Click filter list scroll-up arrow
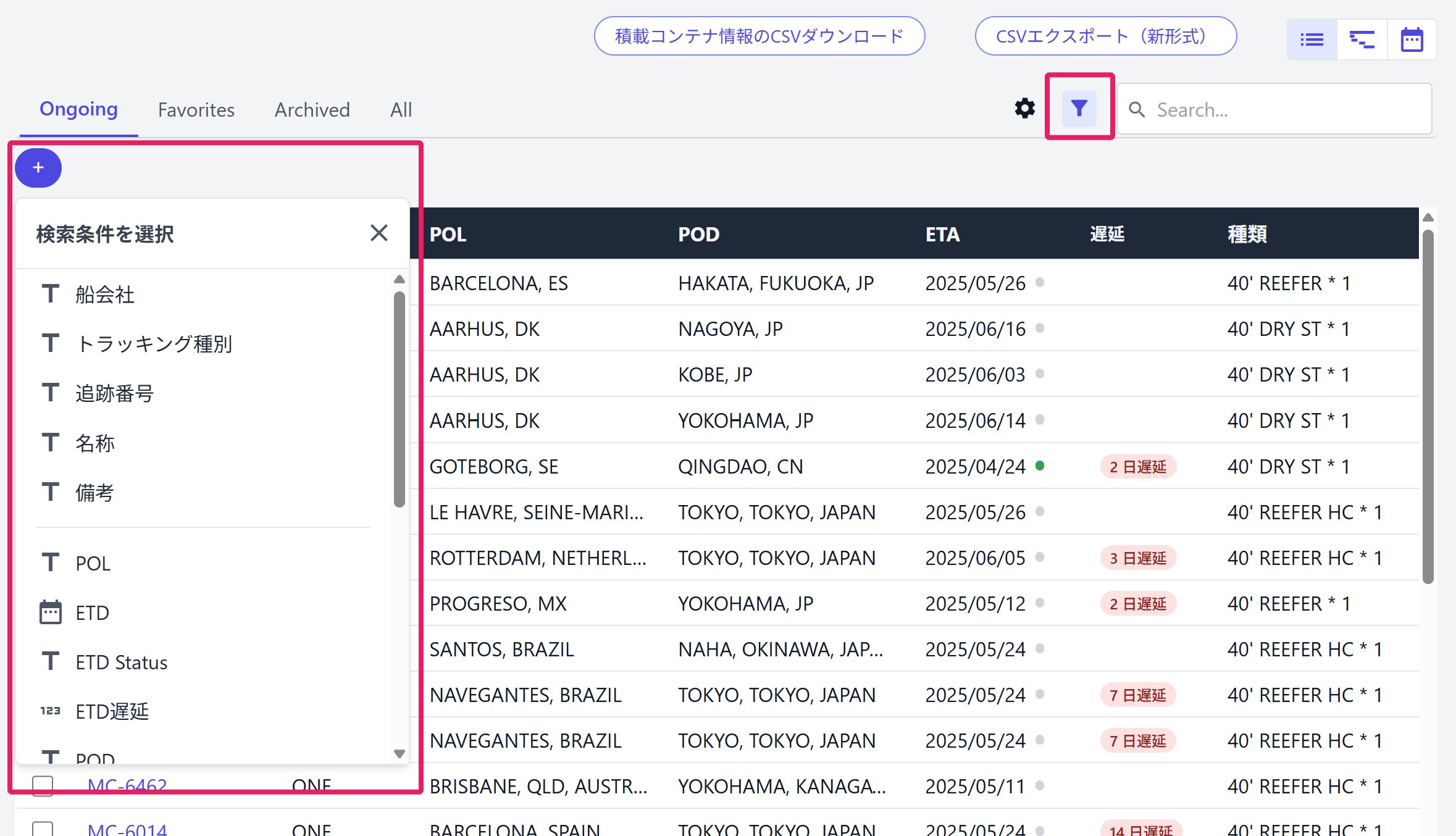Viewport: 1456px width, 836px height. pos(400,279)
